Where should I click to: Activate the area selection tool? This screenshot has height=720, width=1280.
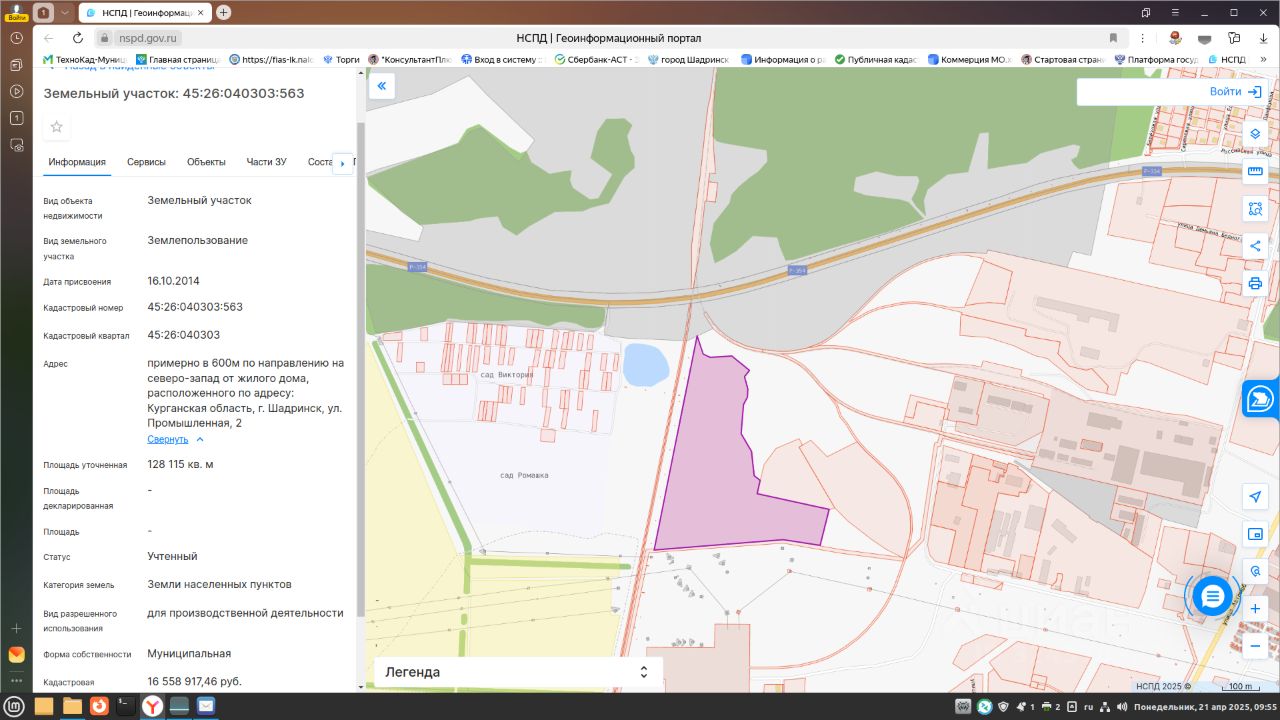click(1255, 209)
